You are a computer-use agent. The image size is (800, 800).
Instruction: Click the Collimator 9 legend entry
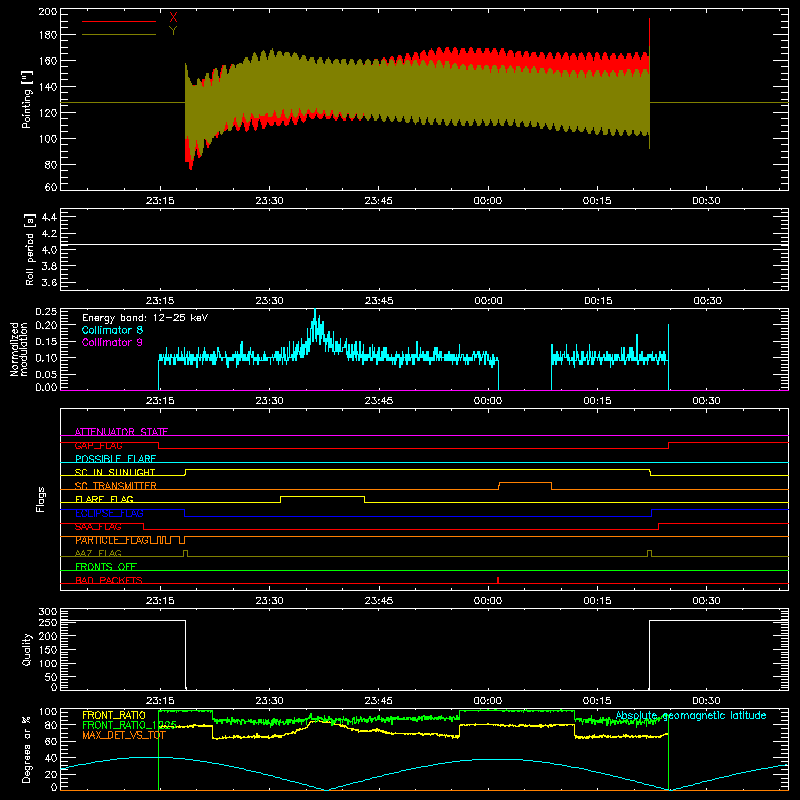click(x=112, y=342)
